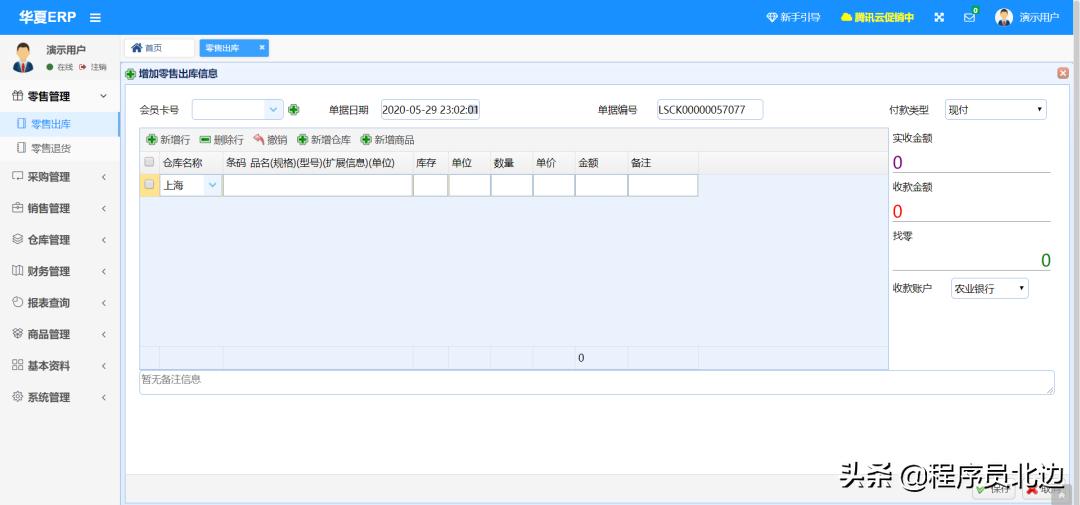The width and height of the screenshot is (1080, 505).
Task: Click the 数量 cell in first row
Action: (512, 185)
